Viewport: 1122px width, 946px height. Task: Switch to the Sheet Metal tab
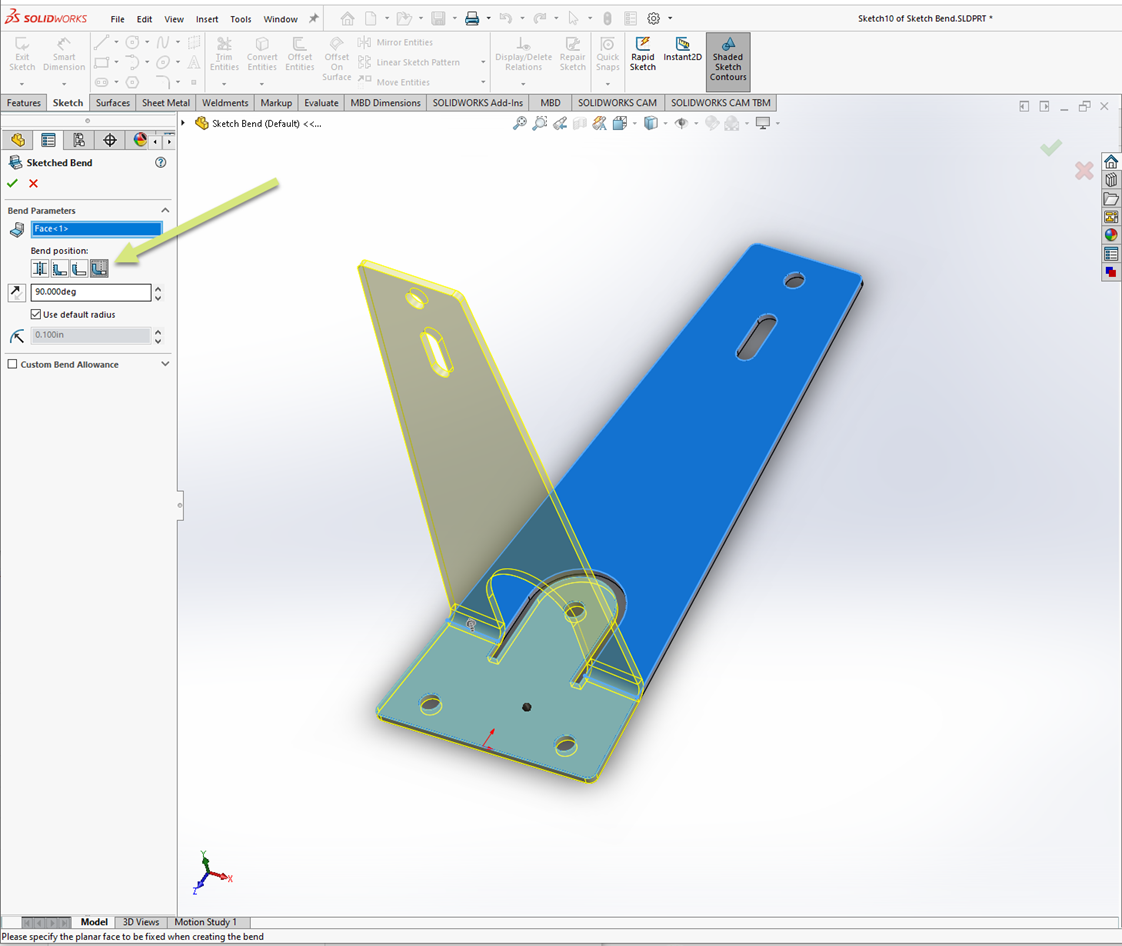click(x=165, y=102)
